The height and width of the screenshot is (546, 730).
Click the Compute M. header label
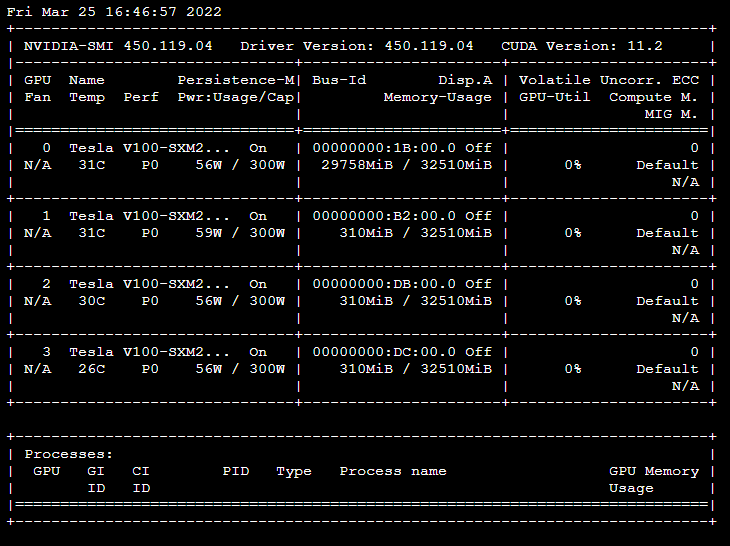653,97
